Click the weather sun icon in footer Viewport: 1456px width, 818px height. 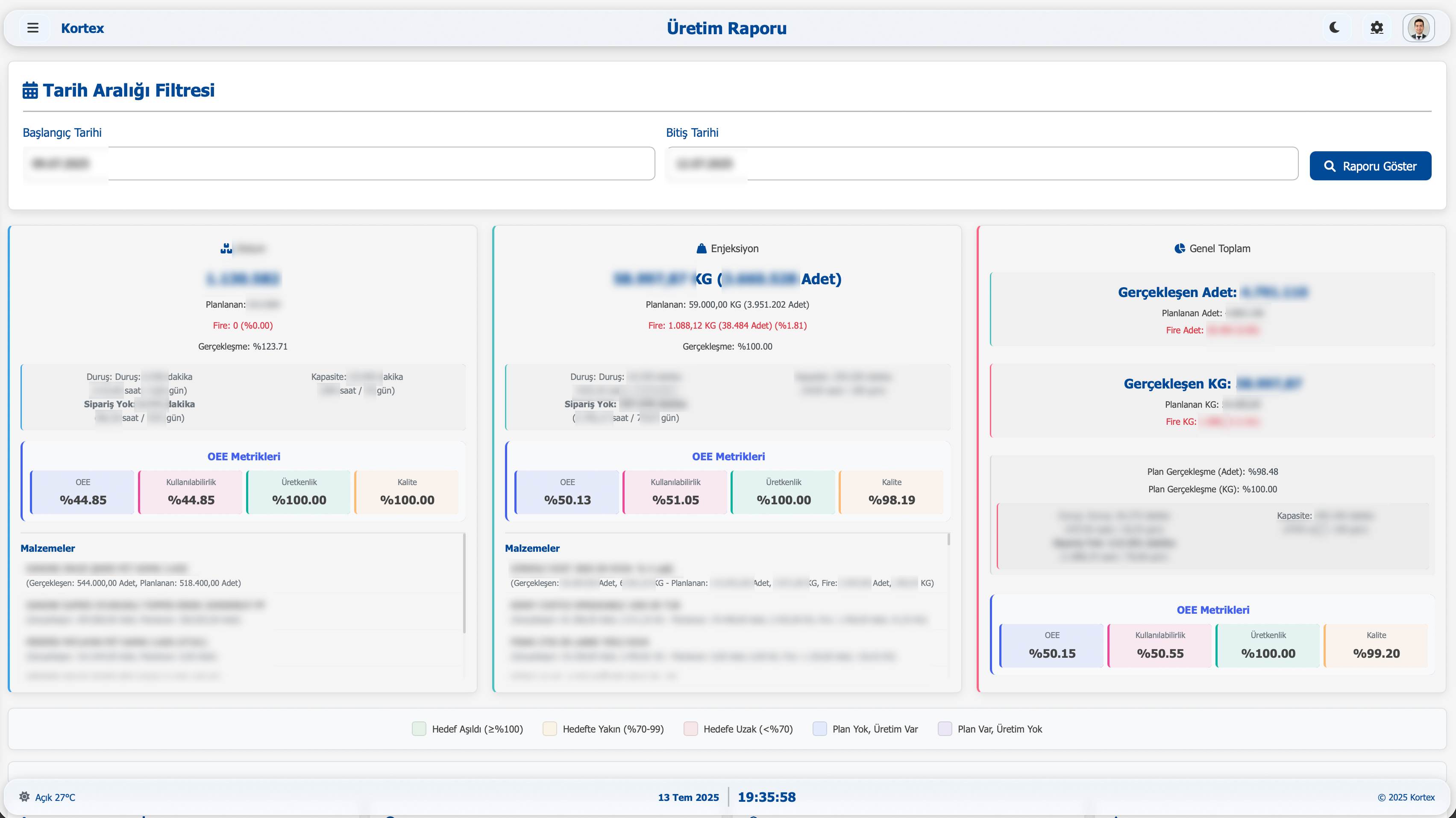24,797
